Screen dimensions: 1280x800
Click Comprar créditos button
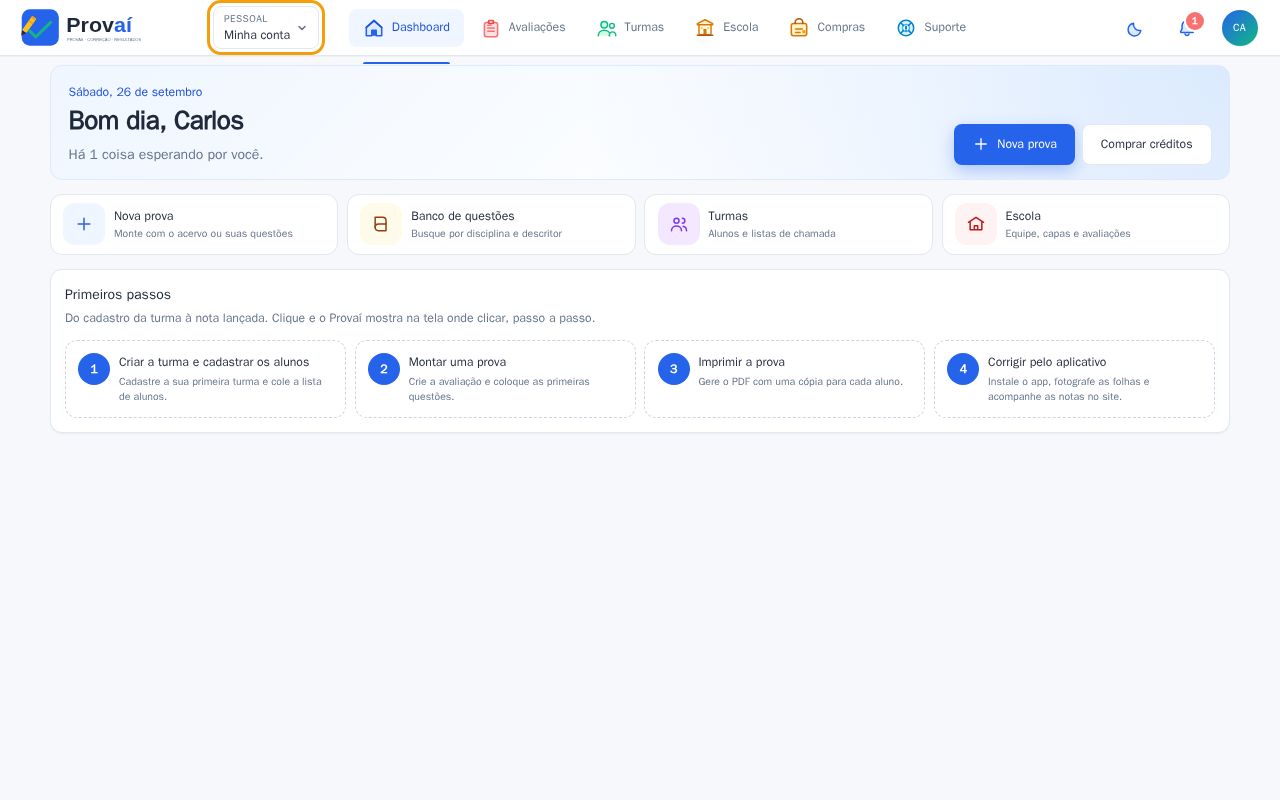[1146, 144]
